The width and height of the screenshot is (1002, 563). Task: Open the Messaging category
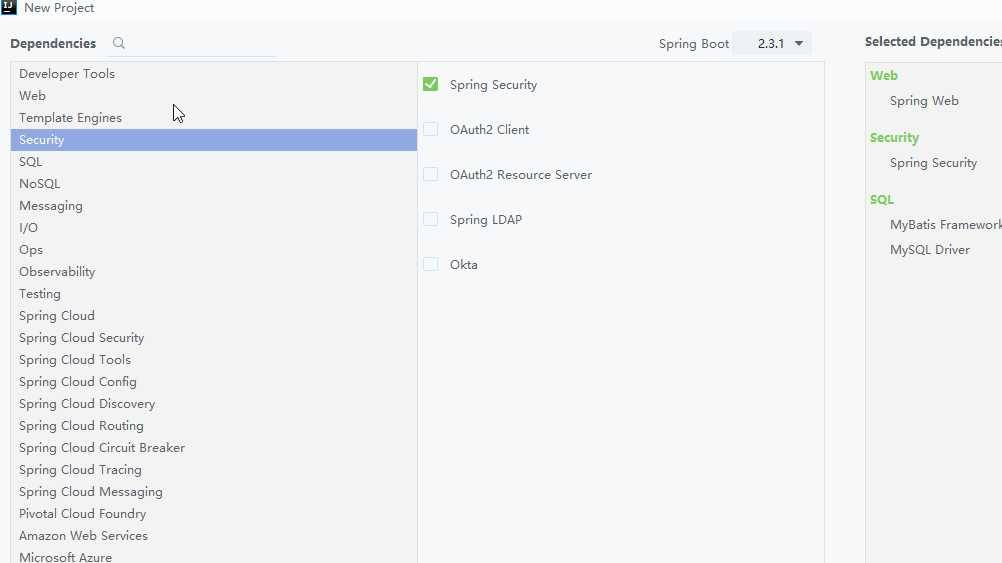click(51, 206)
